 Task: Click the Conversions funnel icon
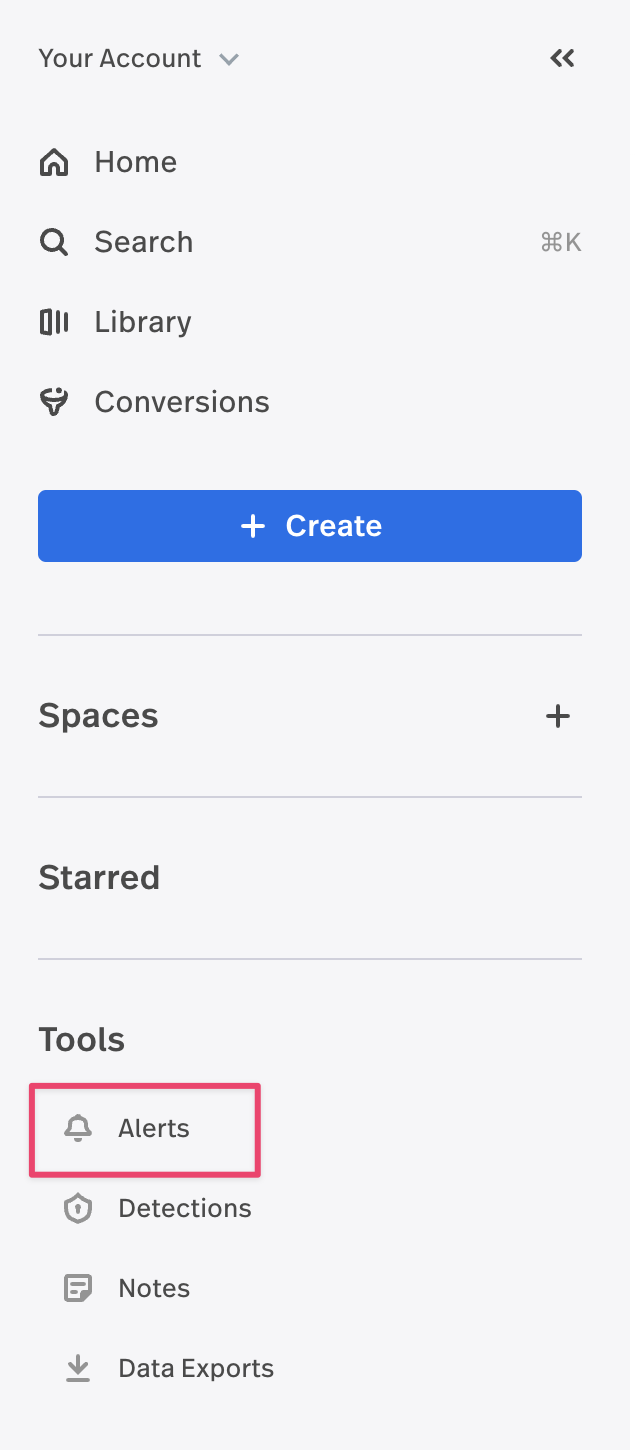click(54, 402)
